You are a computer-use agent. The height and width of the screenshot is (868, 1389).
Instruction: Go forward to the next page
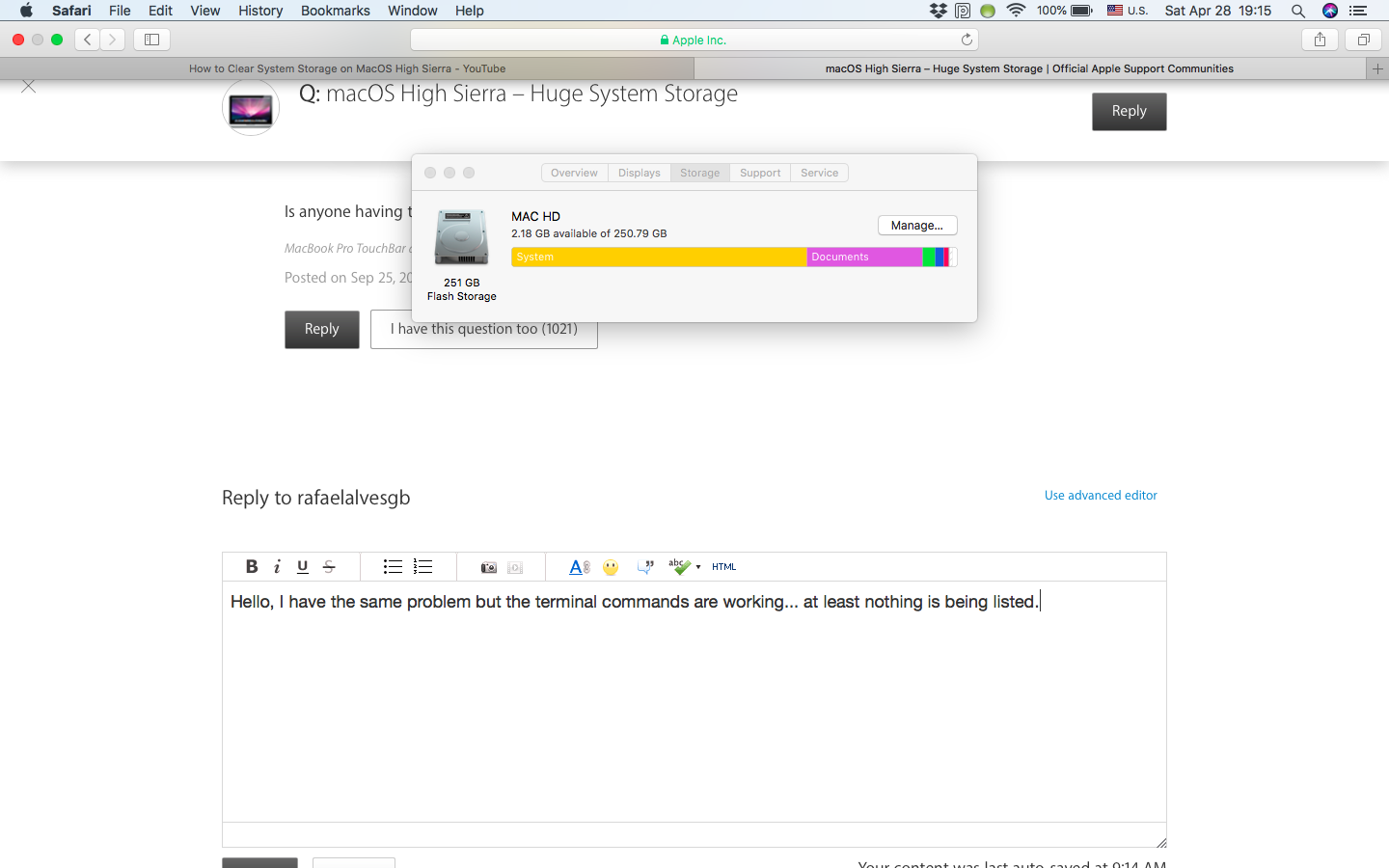pyautogui.click(x=113, y=40)
